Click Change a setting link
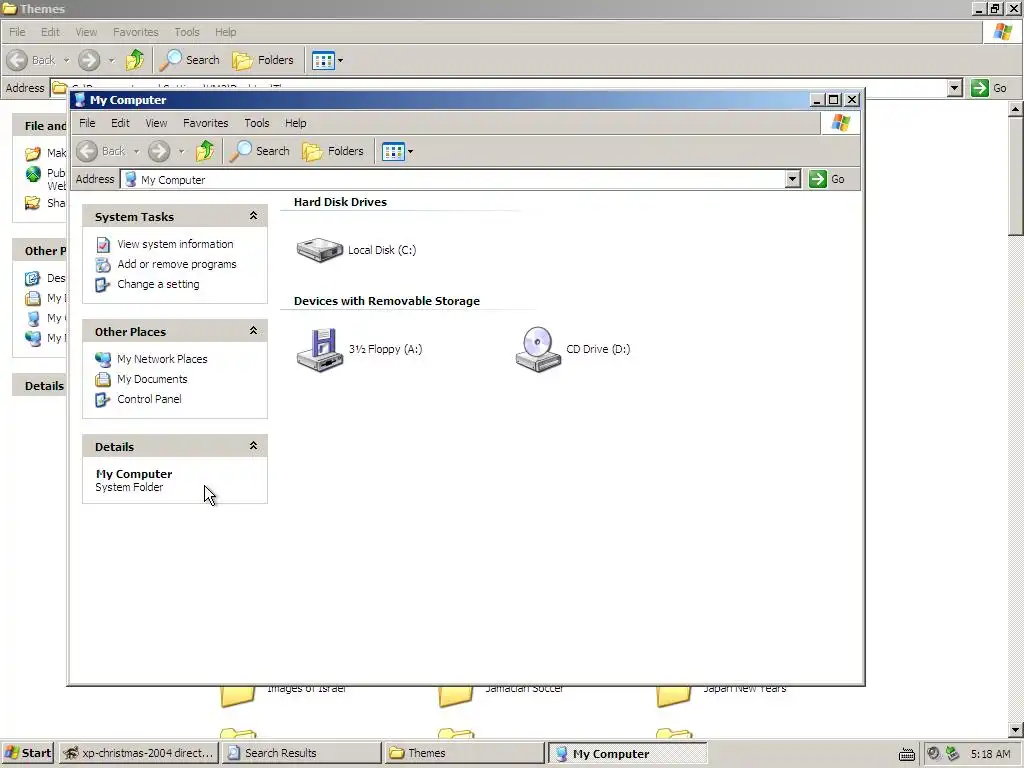The height and width of the screenshot is (768, 1024). point(158,284)
